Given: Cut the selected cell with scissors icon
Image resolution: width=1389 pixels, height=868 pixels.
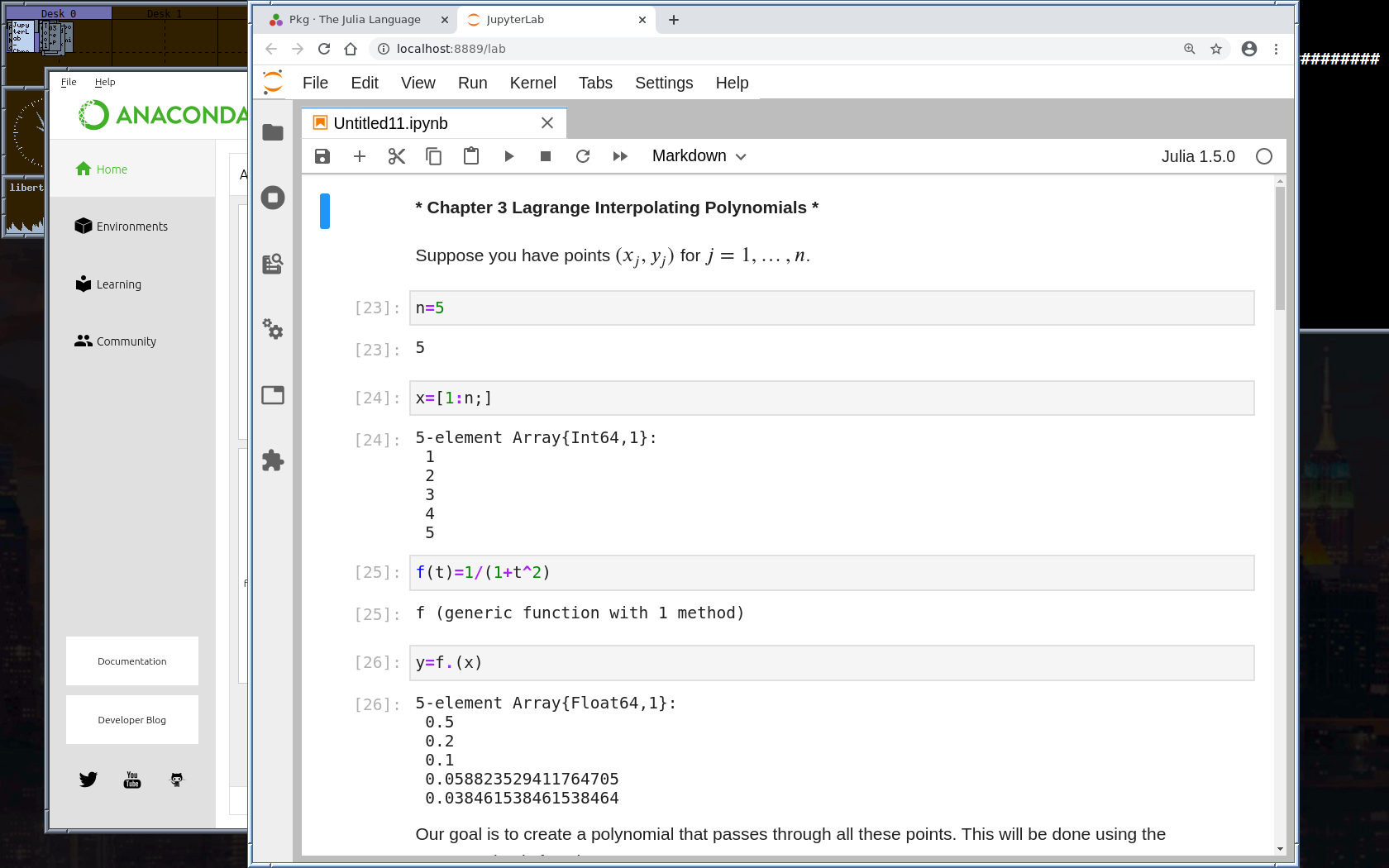Looking at the screenshot, I should [x=397, y=156].
